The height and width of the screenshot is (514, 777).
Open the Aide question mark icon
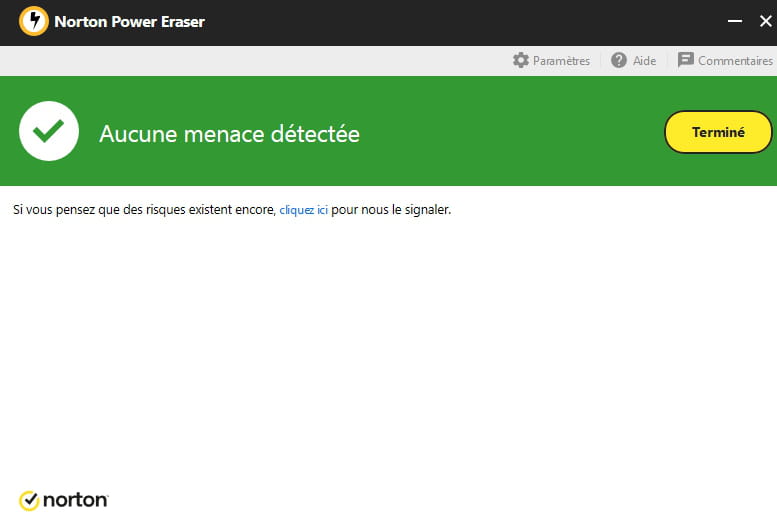click(x=618, y=60)
